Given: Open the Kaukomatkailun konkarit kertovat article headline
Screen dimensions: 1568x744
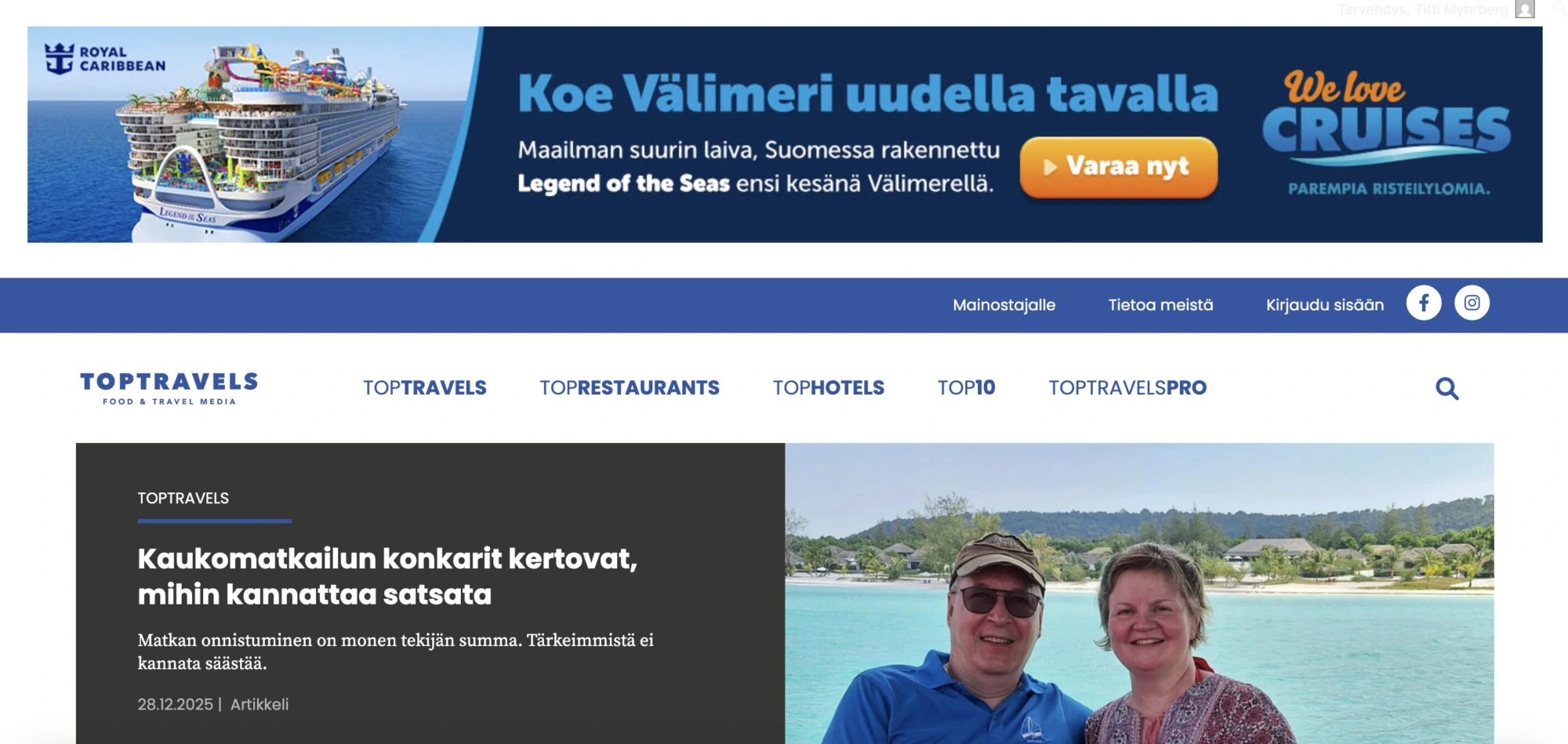Looking at the screenshot, I should 388,576.
